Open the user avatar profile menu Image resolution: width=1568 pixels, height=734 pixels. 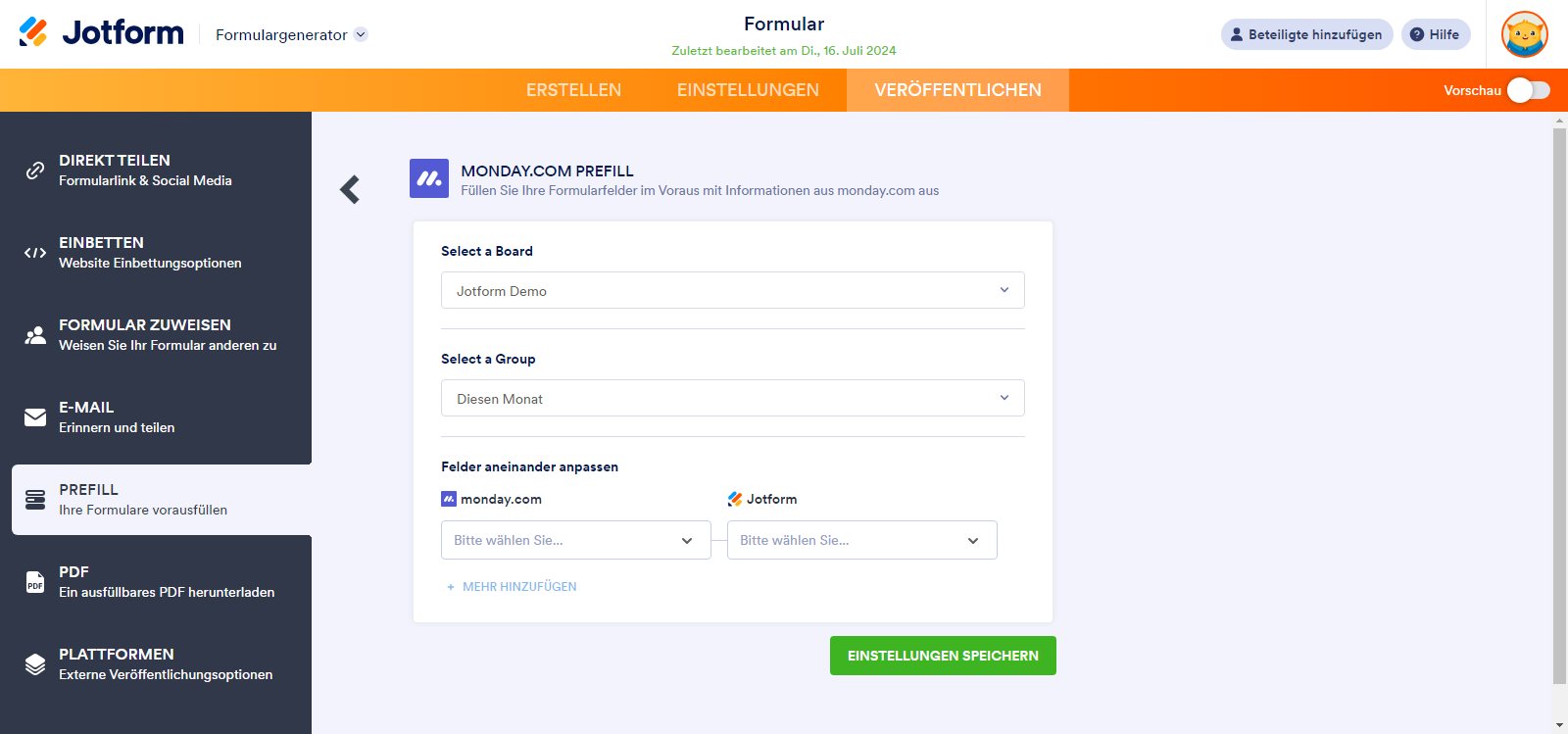coord(1524,34)
